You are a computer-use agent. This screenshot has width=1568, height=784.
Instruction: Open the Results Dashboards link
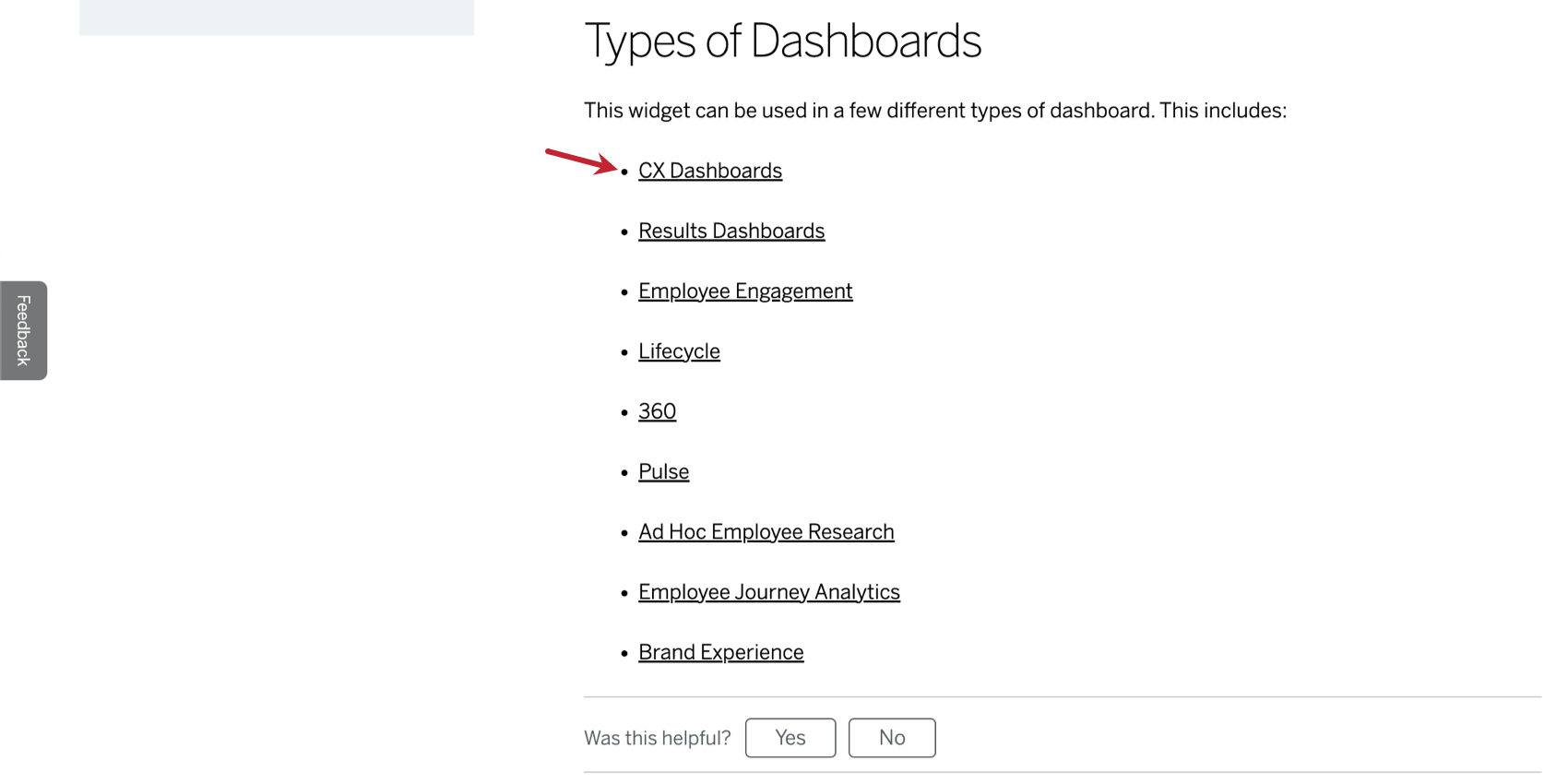(x=731, y=231)
